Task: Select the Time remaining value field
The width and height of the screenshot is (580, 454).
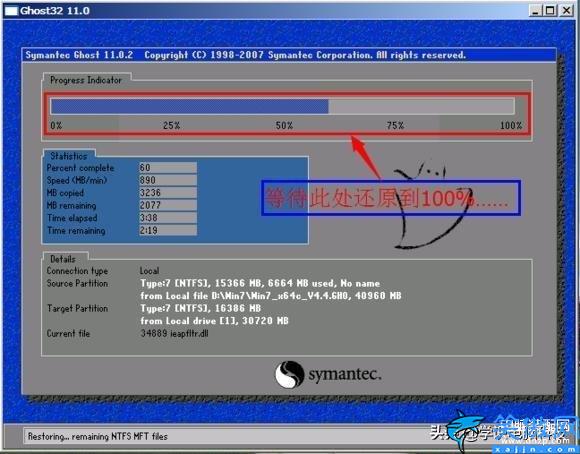Action: click(x=168, y=231)
